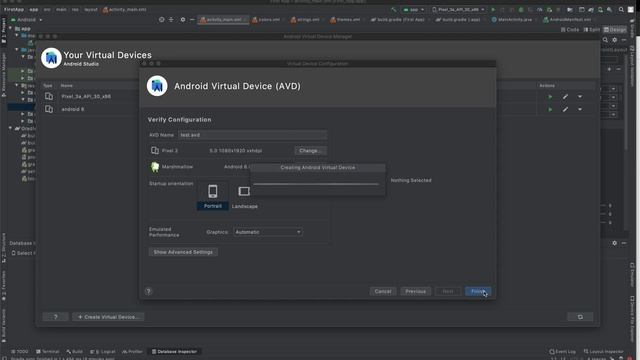Launch android 6 emulator with play icon
640x360 pixels.
[x=550, y=109]
